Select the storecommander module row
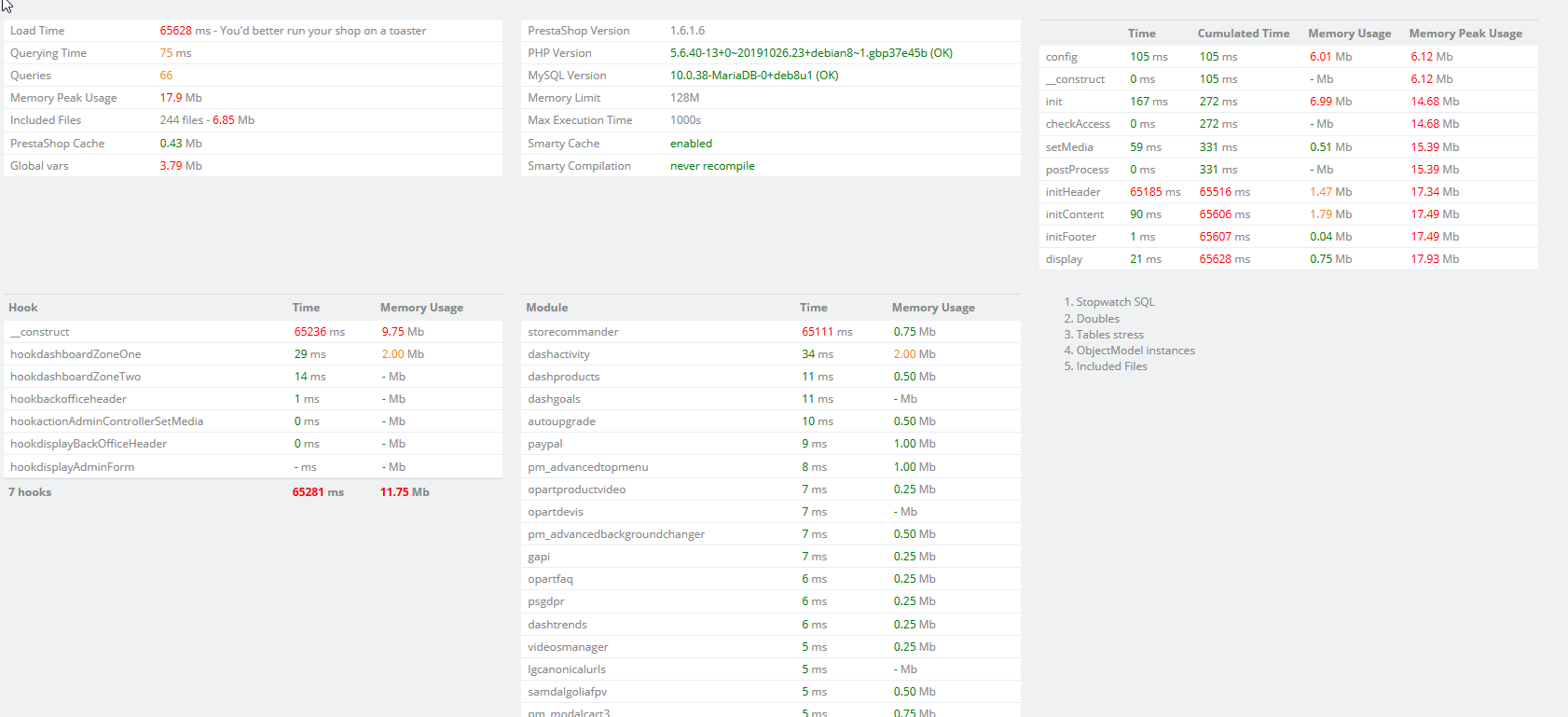The image size is (1568, 717). (771, 332)
